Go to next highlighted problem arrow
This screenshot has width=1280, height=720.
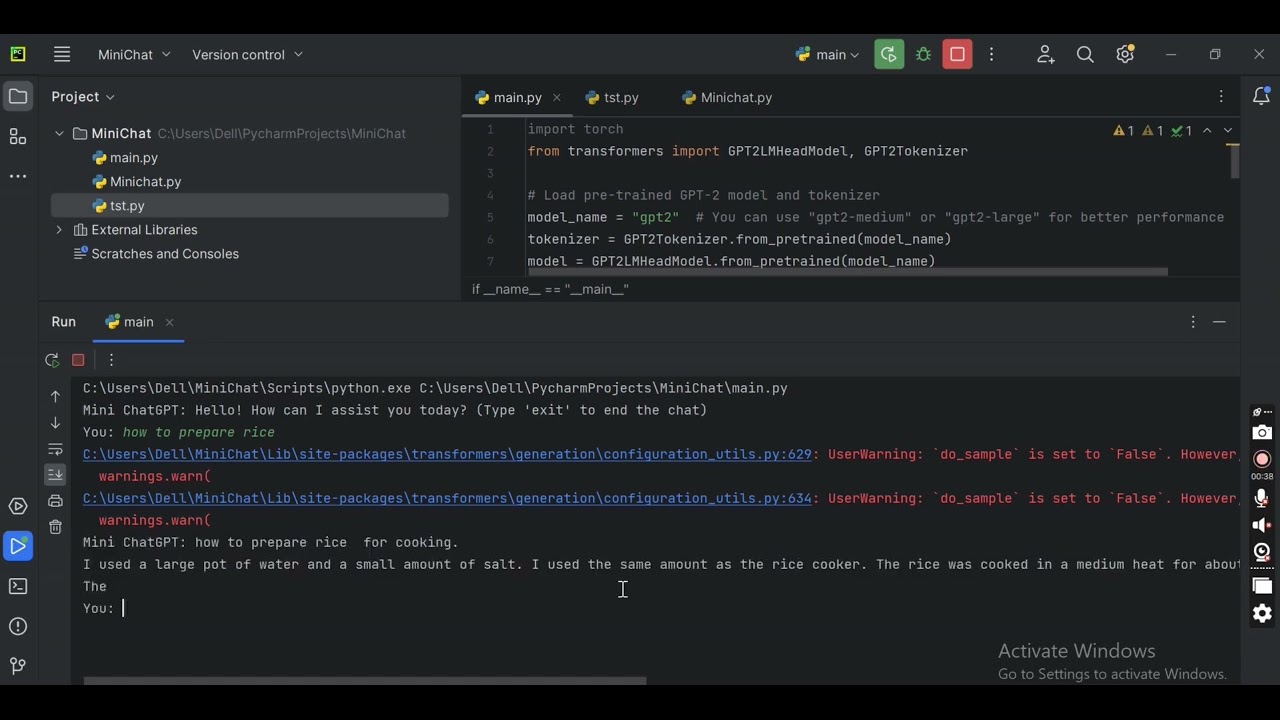tap(1228, 131)
